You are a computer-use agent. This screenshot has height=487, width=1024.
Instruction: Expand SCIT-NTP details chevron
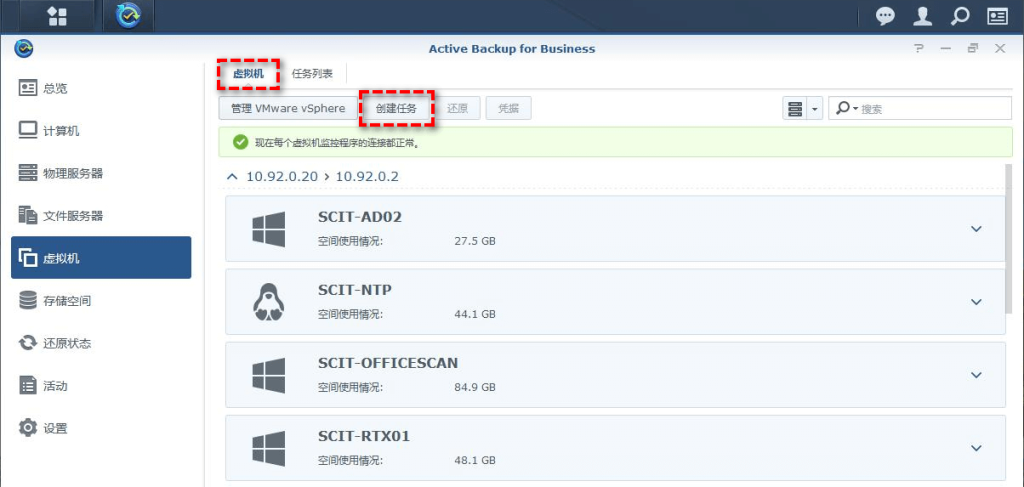(976, 302)
